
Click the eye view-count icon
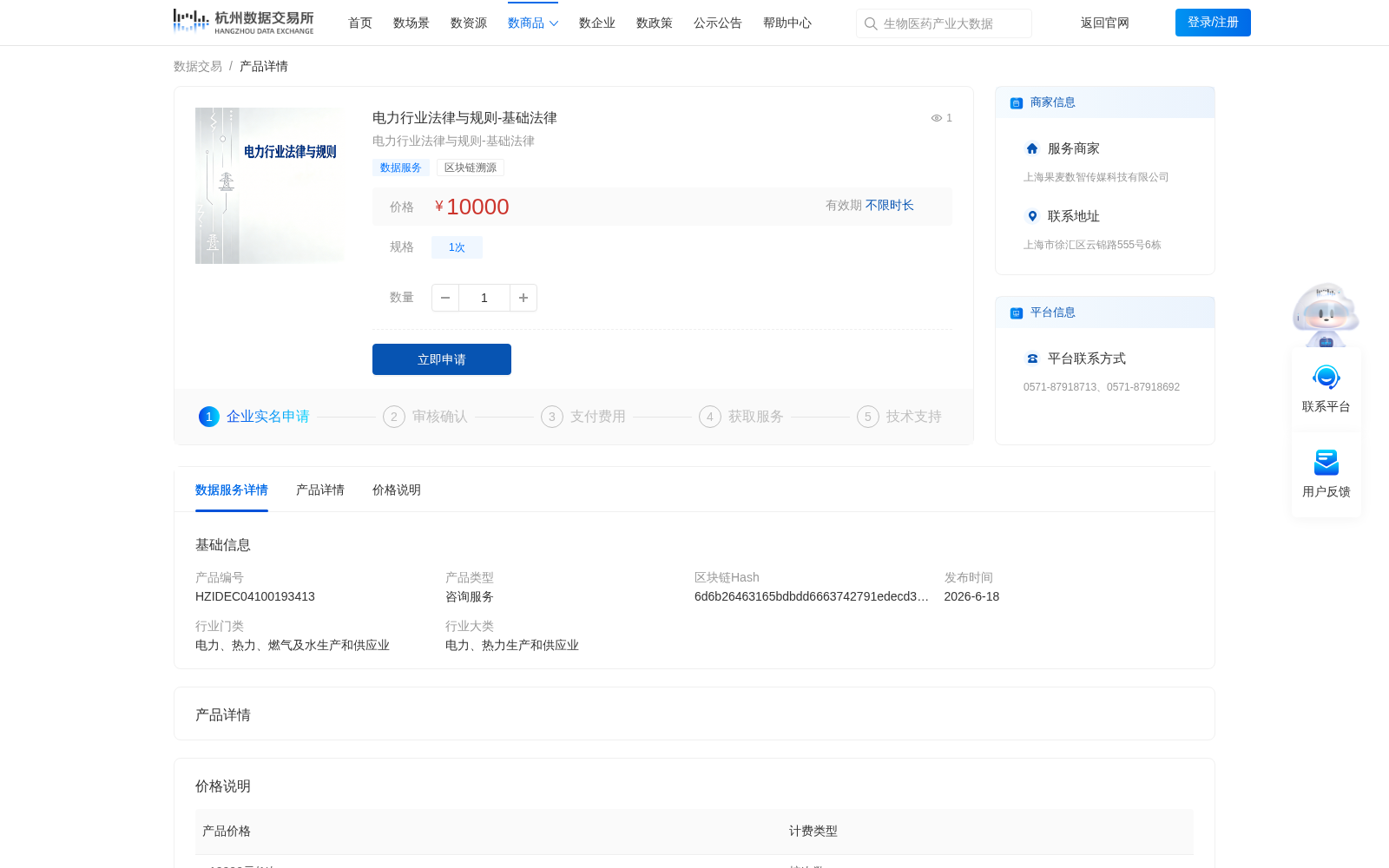(x=937, y=118)
